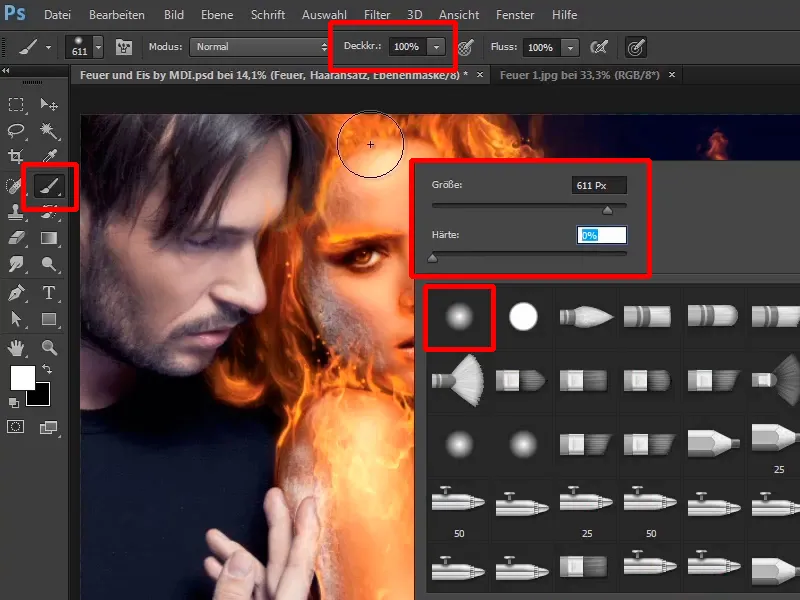Image resolution: width=800 pixels, height=600 pixels.
Task: Open the Datei menu
Action: 57,15
